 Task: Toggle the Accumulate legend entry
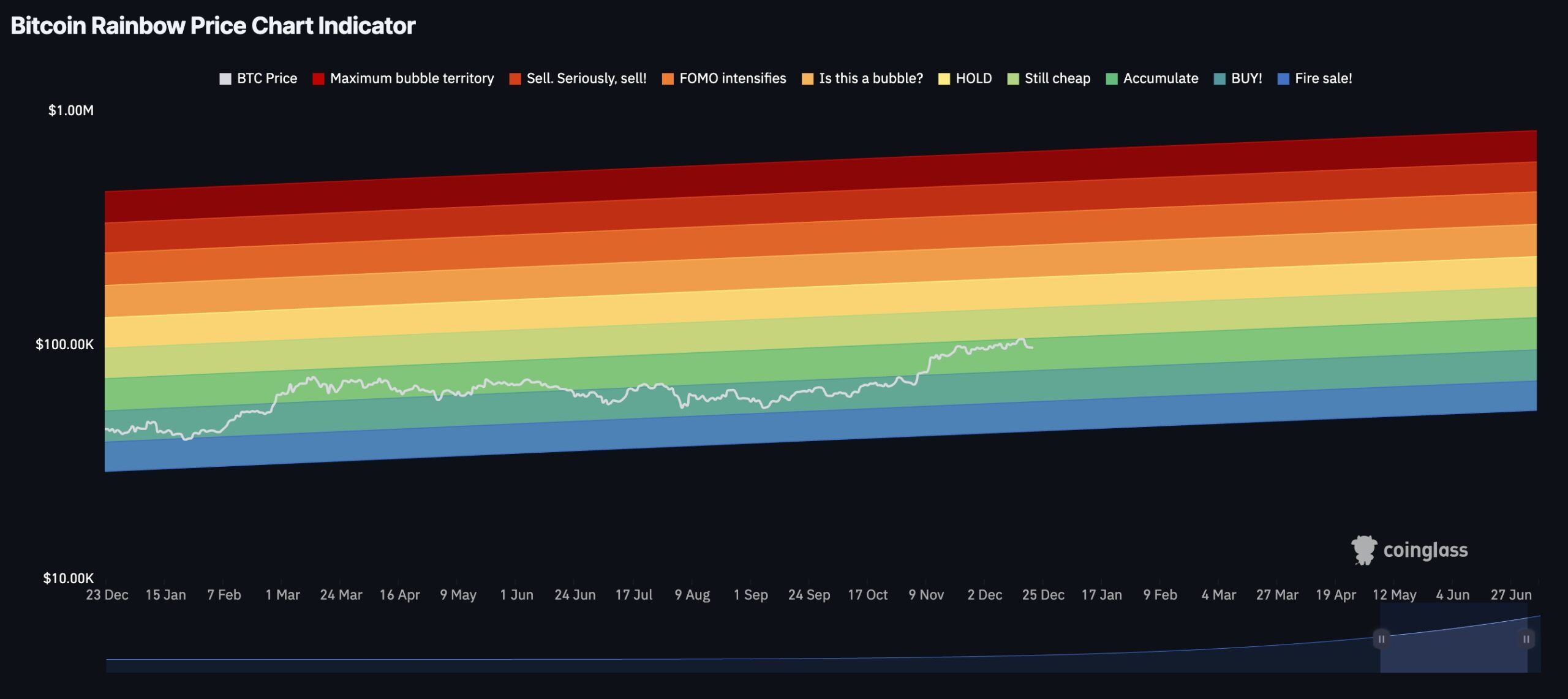1152,78
